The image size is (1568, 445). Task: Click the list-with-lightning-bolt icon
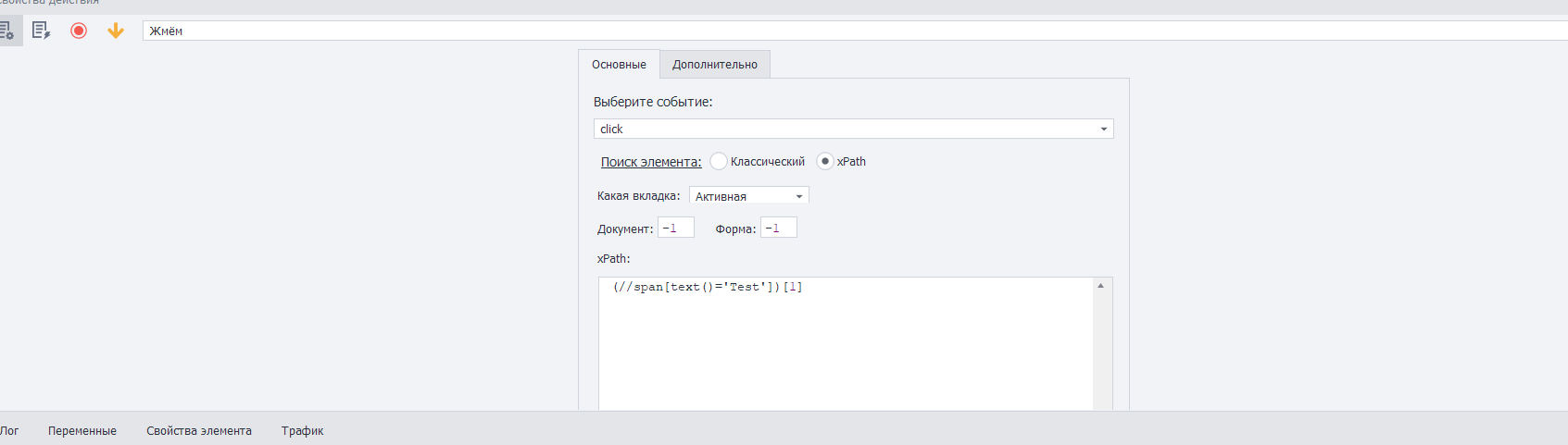(41, 31)
